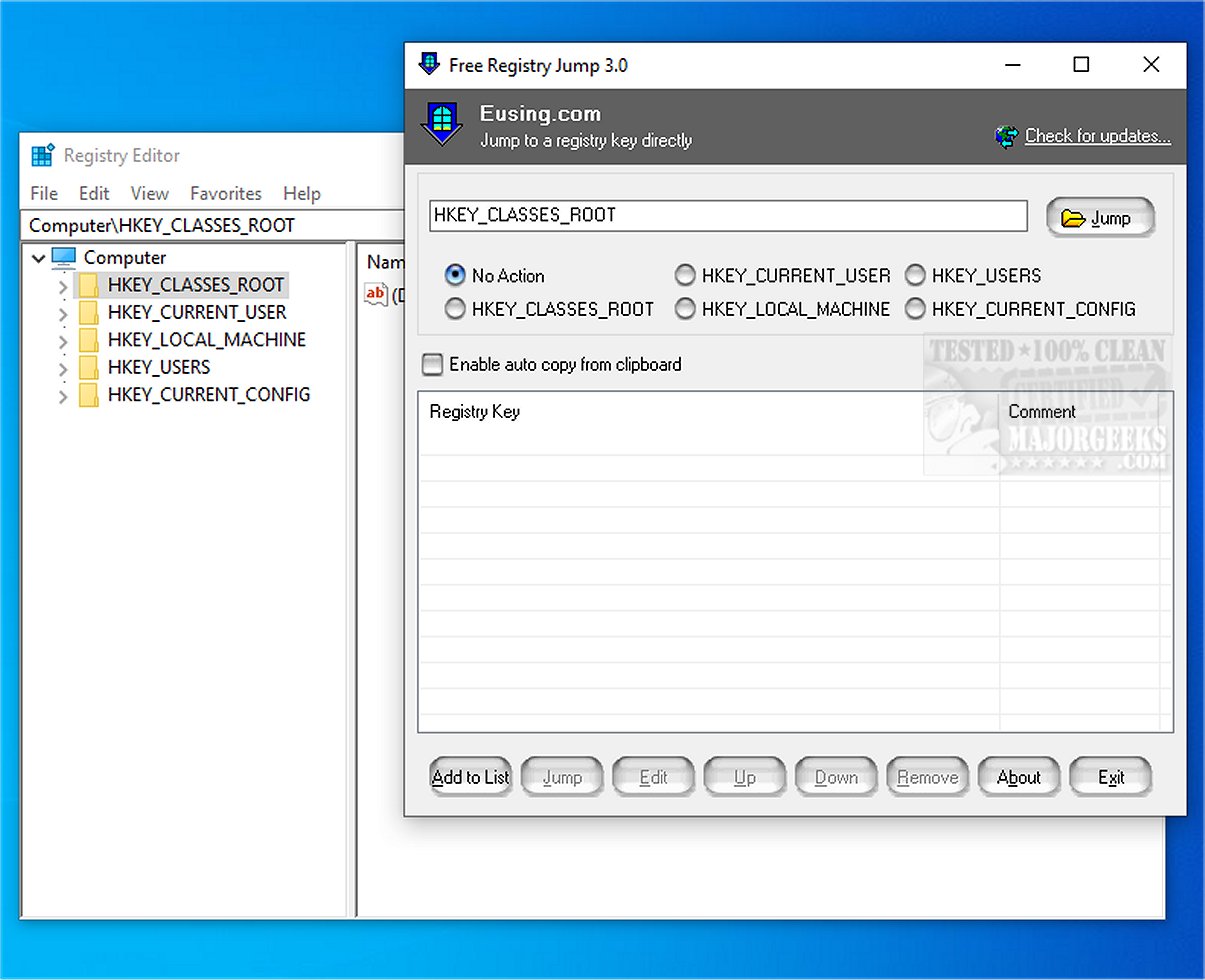Click the HKEY_CLASSES_ROOT folder icon
Screen dimensions: 1205x980
click(x=89, y=284)
